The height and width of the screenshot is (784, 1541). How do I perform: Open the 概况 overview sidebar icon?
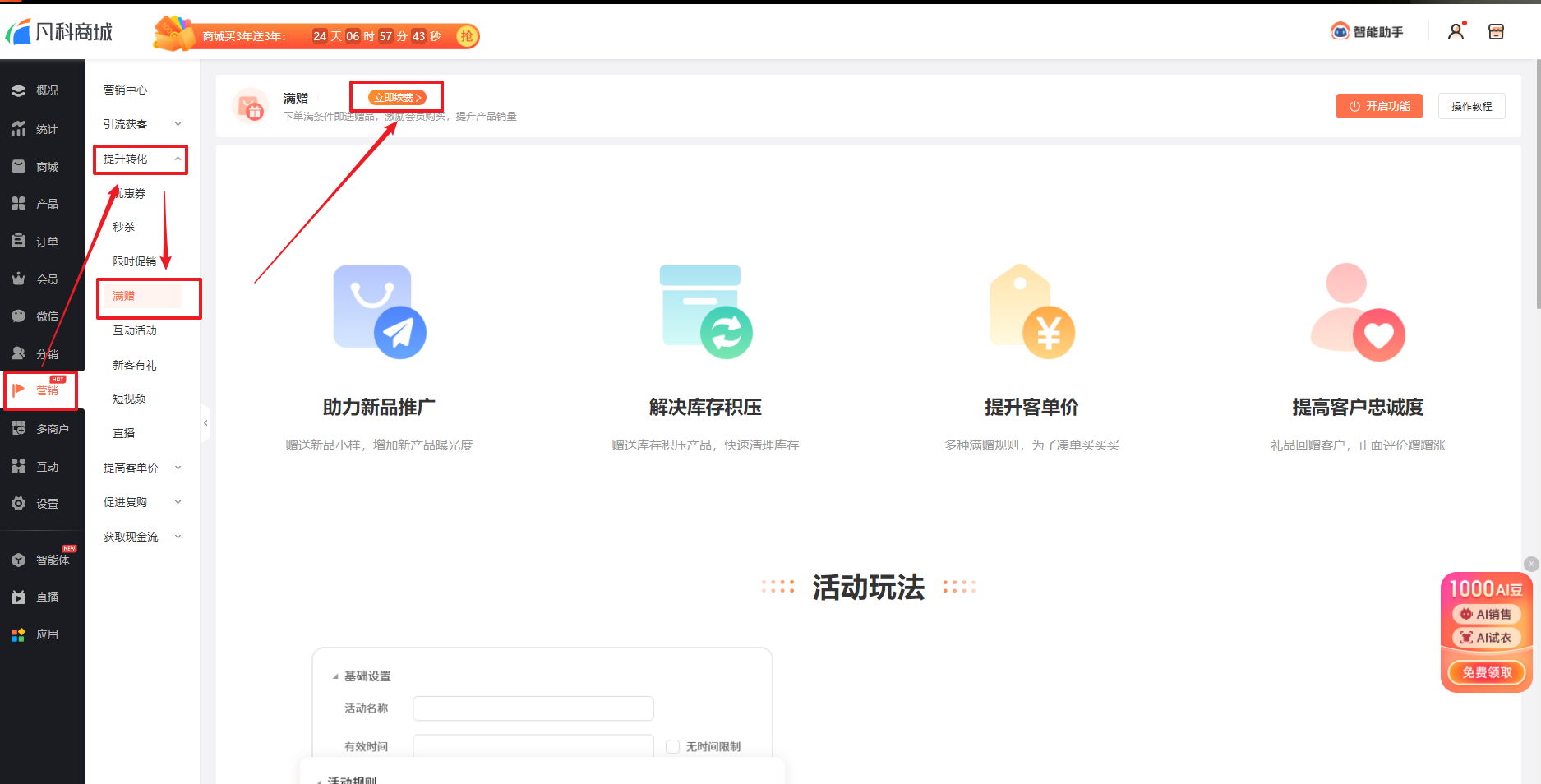point(18,90)
